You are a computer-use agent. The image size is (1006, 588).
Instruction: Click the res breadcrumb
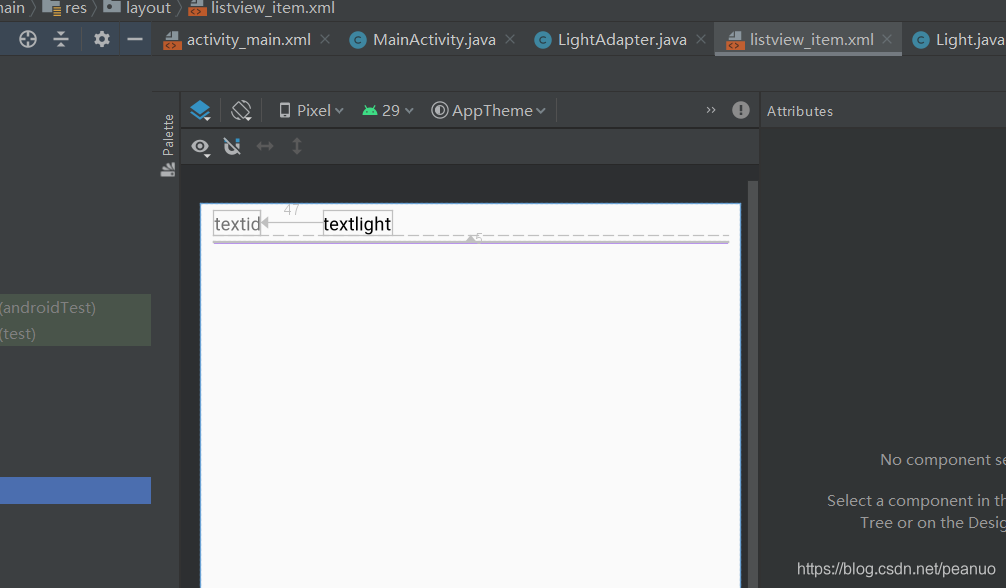pos(65,8)
